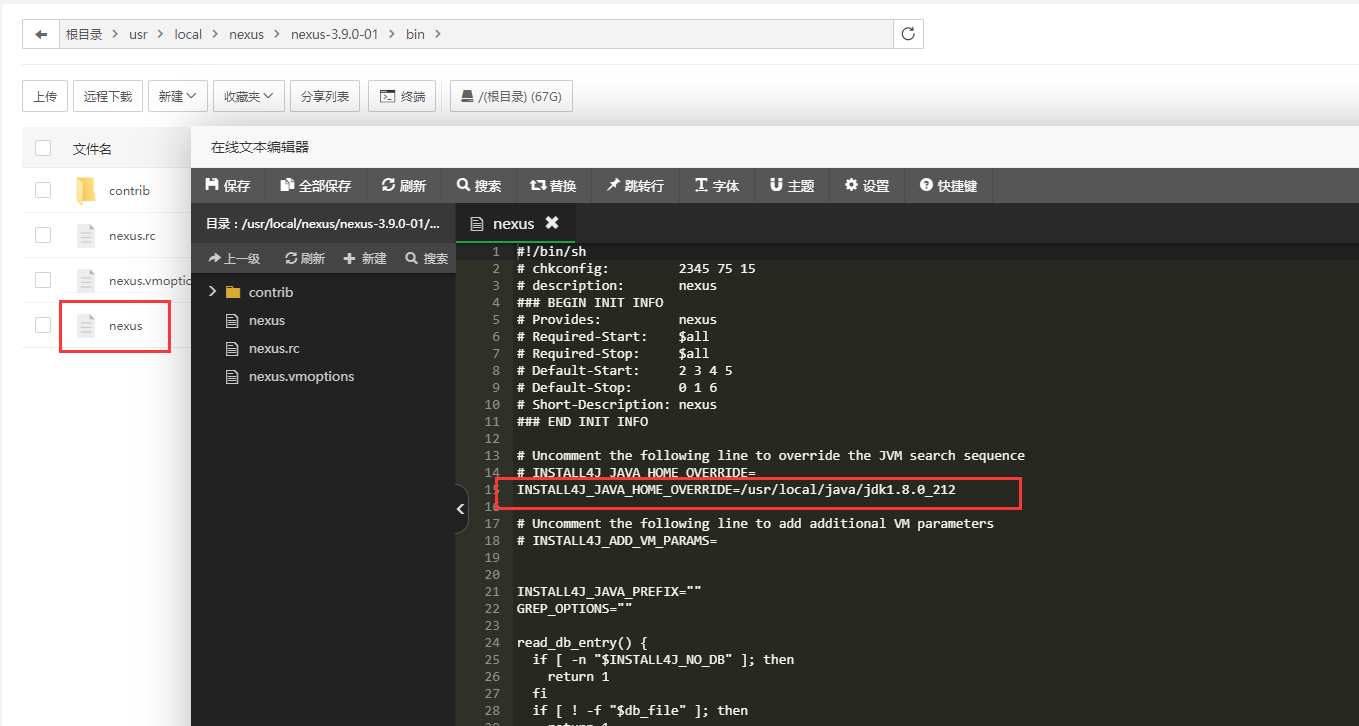Screen dimensions: 1359x726
Task: Open the 字体 font settings
Action: [x=716, y=185]
